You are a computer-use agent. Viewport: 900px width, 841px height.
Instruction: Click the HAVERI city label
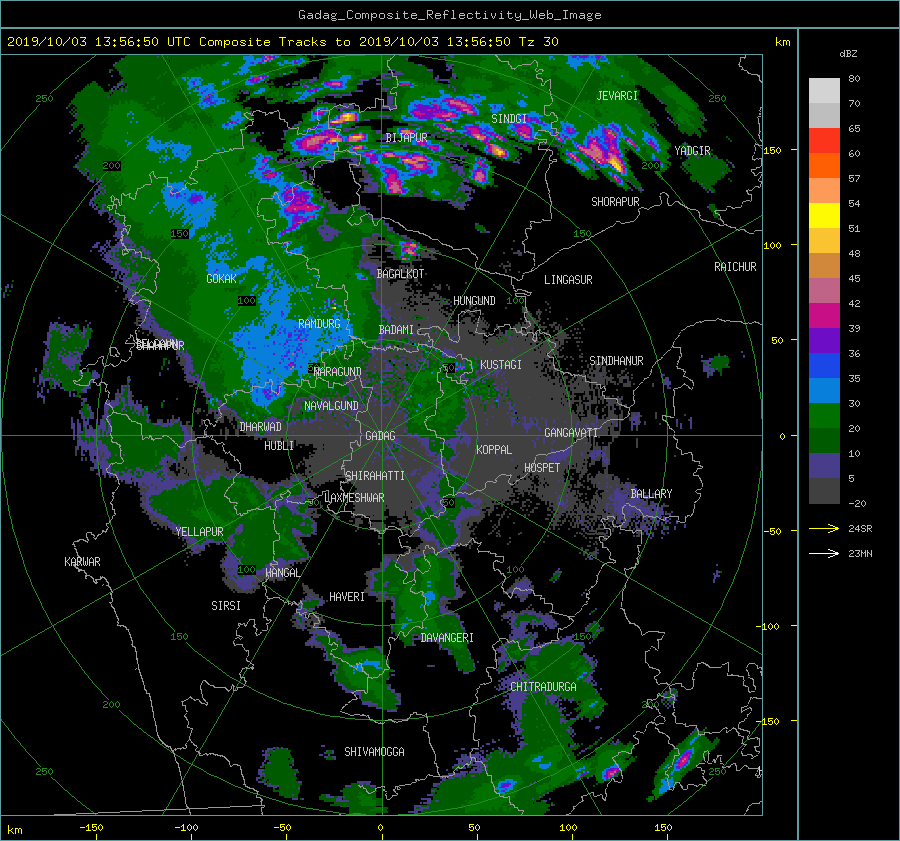(347, 598)
